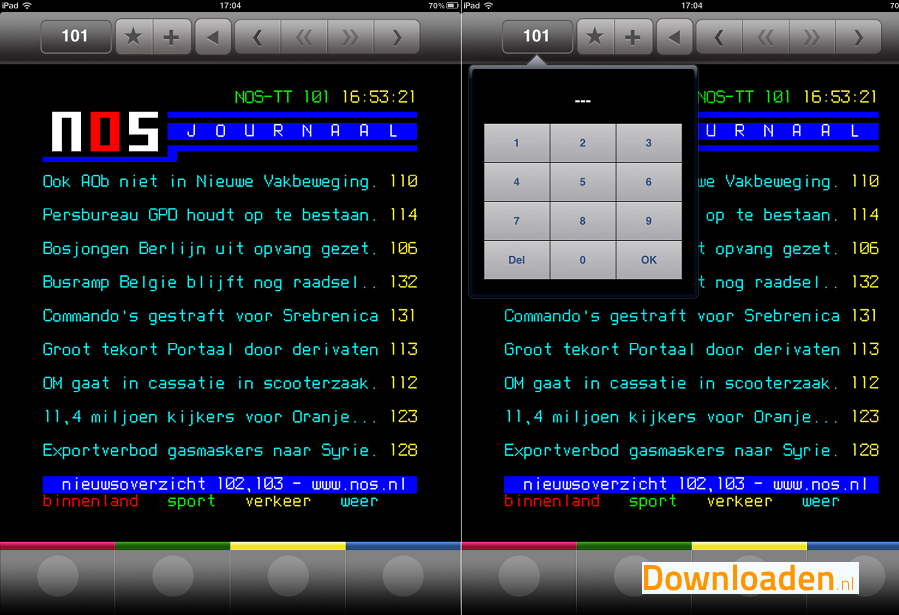Image resolution: width=899 pixels, height=615 pixels.
Task: Tap the green fastext button in left screen
Action: click(173, 576)
